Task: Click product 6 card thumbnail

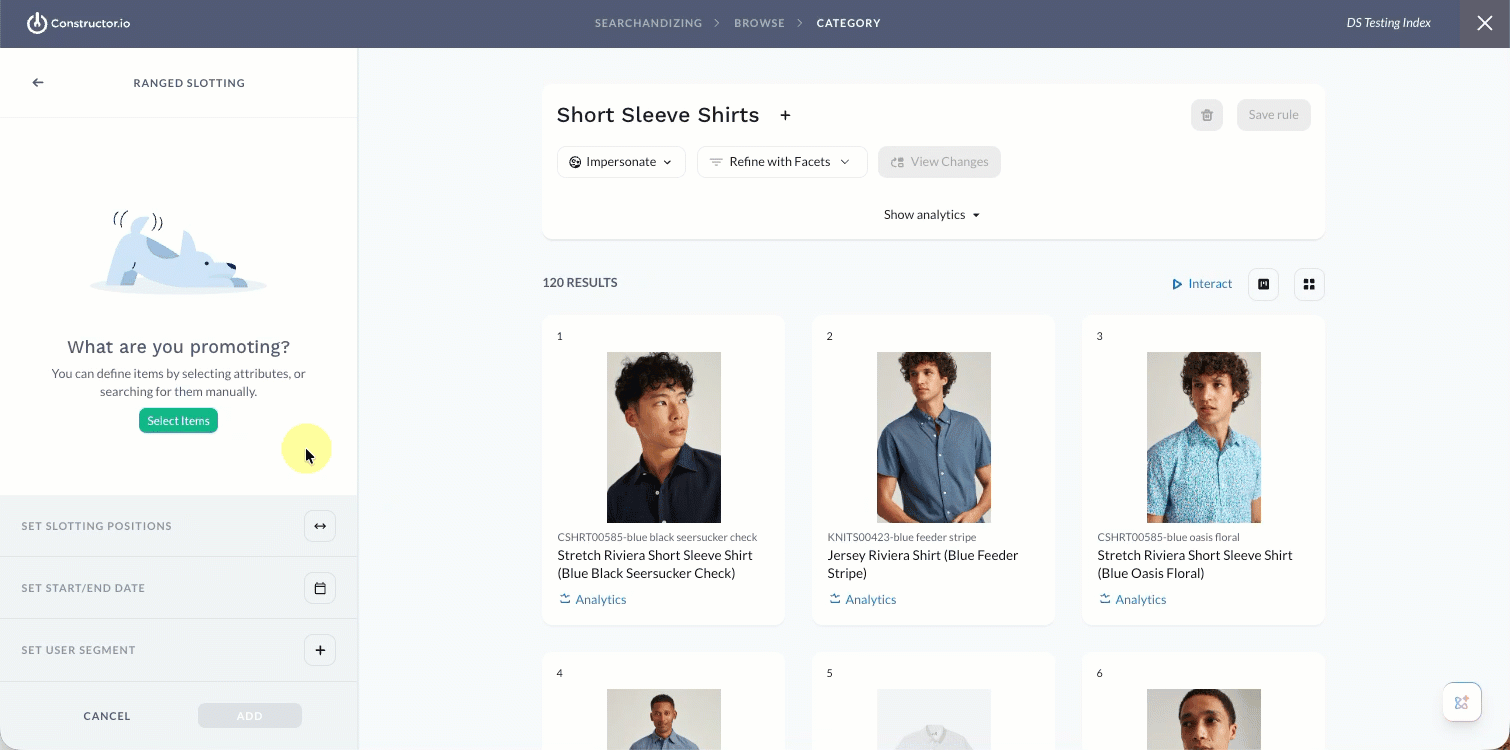Action: tap(1204, 719)
